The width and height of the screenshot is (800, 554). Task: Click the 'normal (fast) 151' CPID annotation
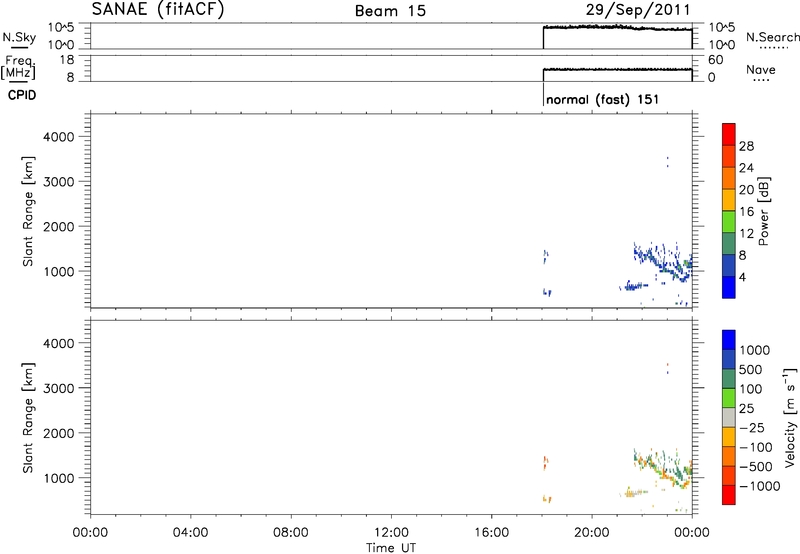point(603,99)
